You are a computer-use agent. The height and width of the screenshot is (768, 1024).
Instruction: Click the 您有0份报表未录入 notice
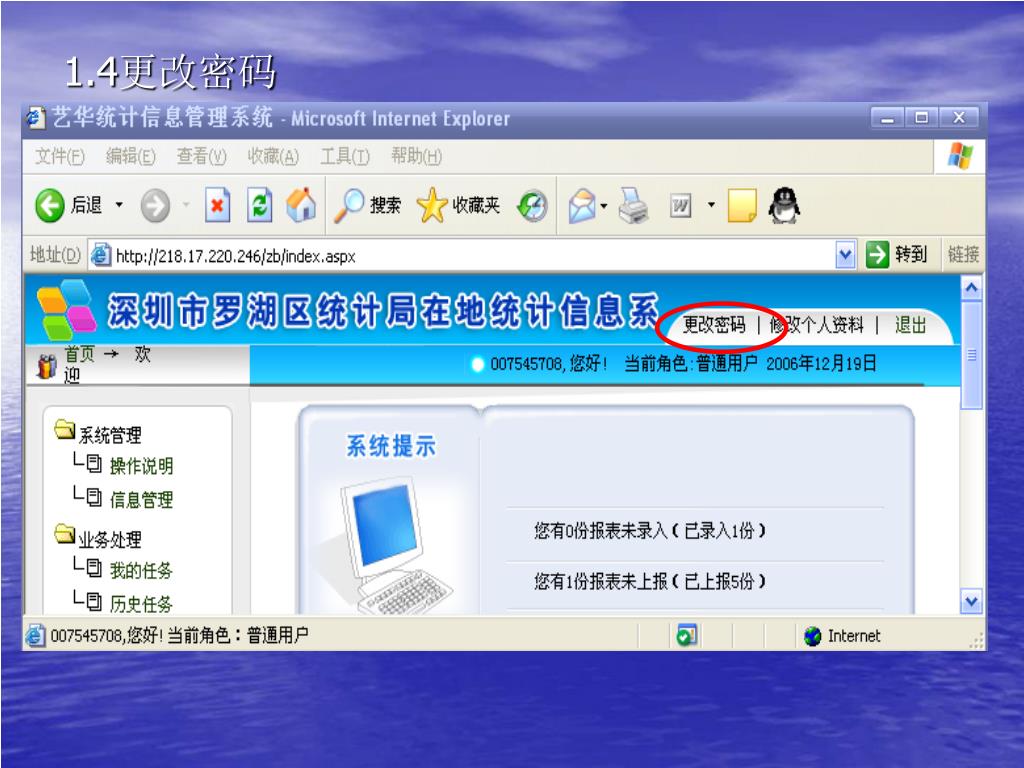click(650, 530)
